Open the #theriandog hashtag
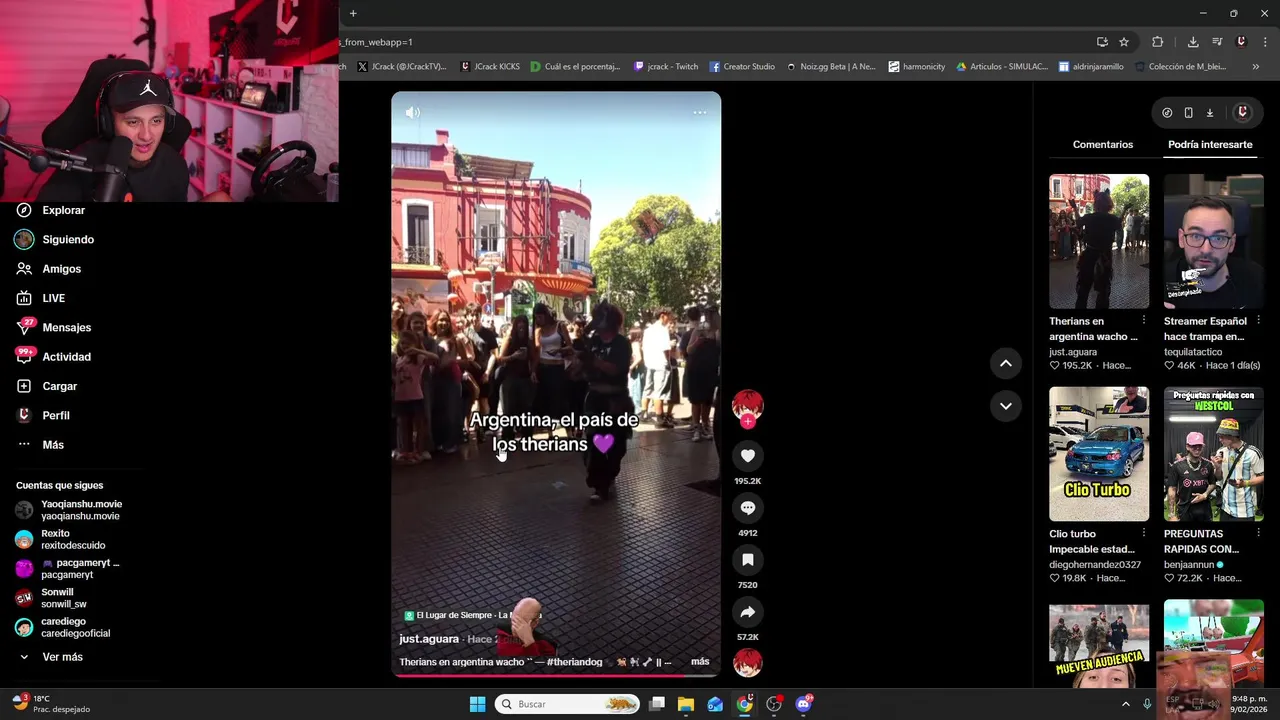Viewport: 1280px width, 720px height. pyautogui.click(x=574, y=662)
